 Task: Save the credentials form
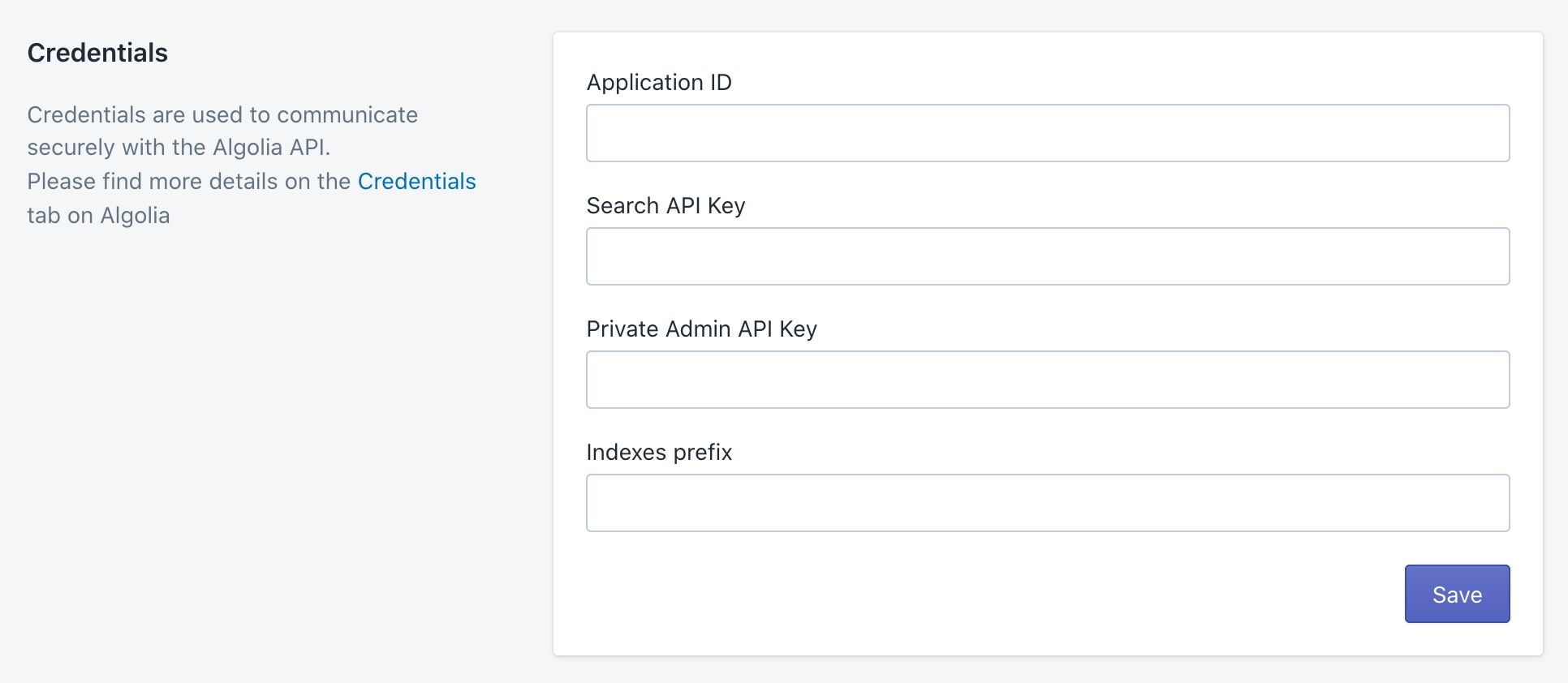1457,594
